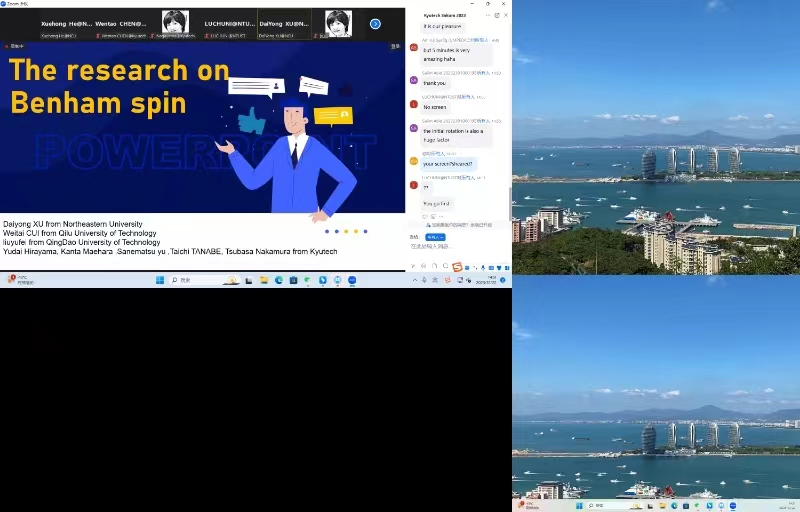
Task: Open File Explorer from the upper taskbar
Action: tap(264, 280)
